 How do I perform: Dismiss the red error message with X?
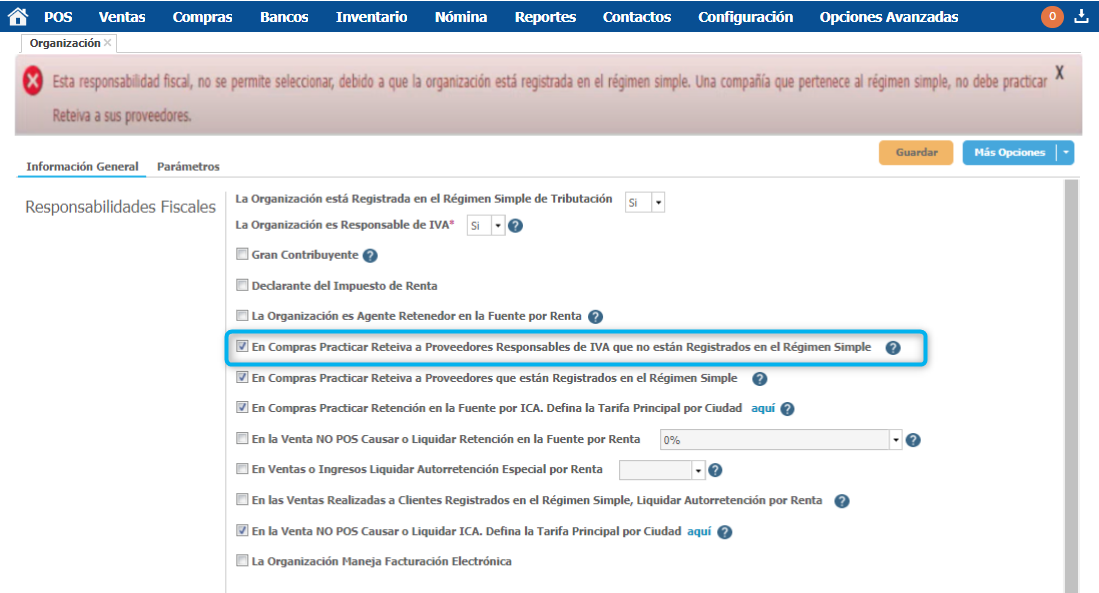pos(1059,74)
